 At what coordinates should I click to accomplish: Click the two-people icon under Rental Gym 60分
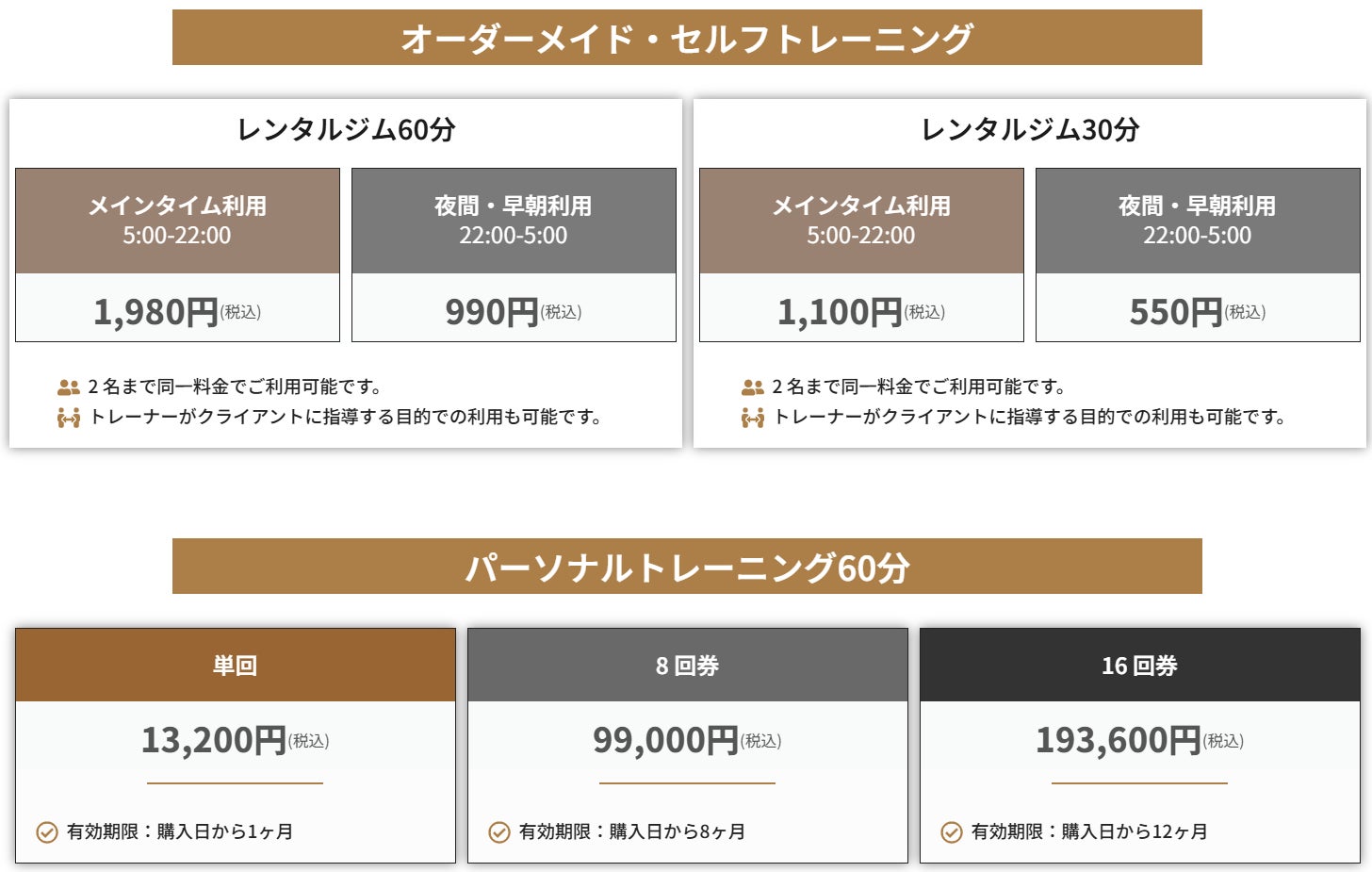tap(68, 387)
